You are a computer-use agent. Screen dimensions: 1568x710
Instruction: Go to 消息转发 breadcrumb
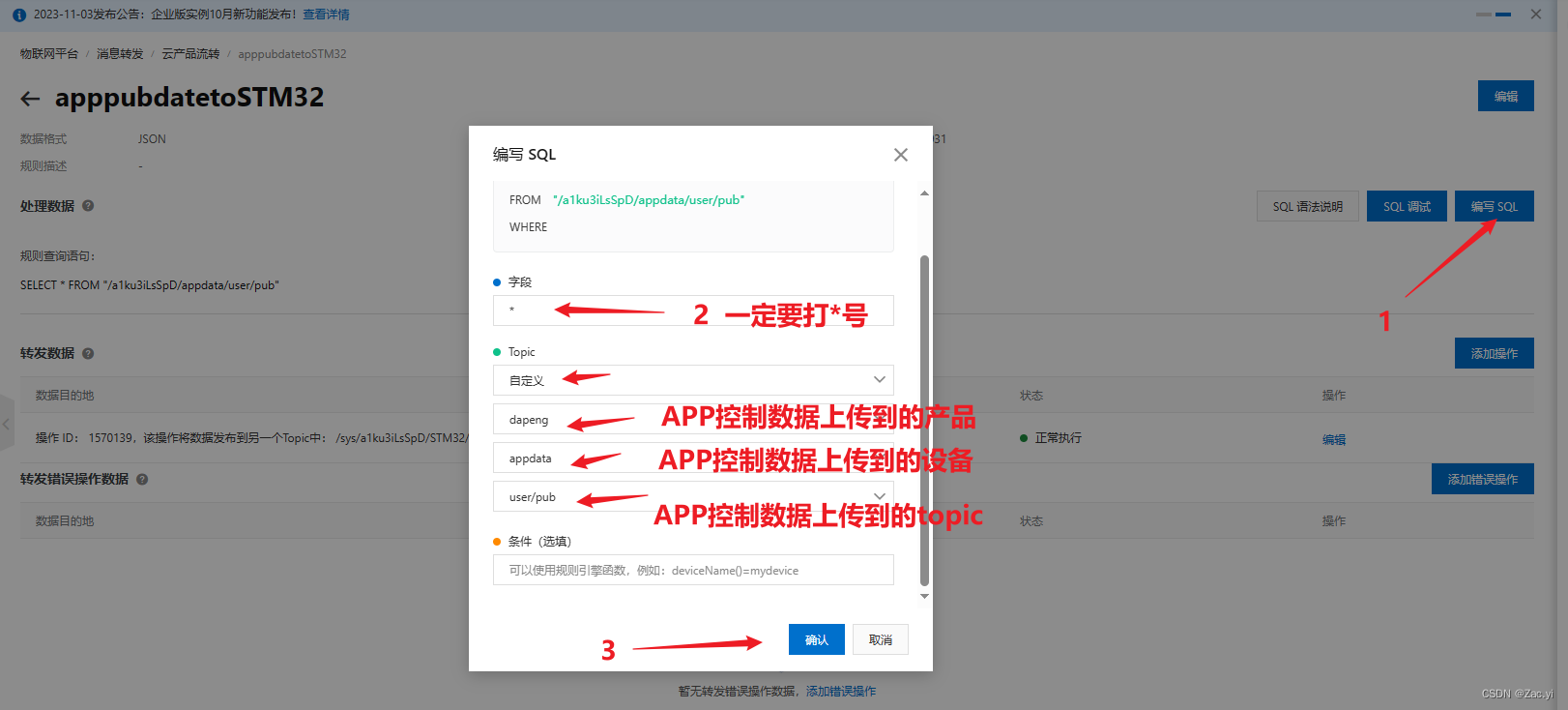click(120, 54)
